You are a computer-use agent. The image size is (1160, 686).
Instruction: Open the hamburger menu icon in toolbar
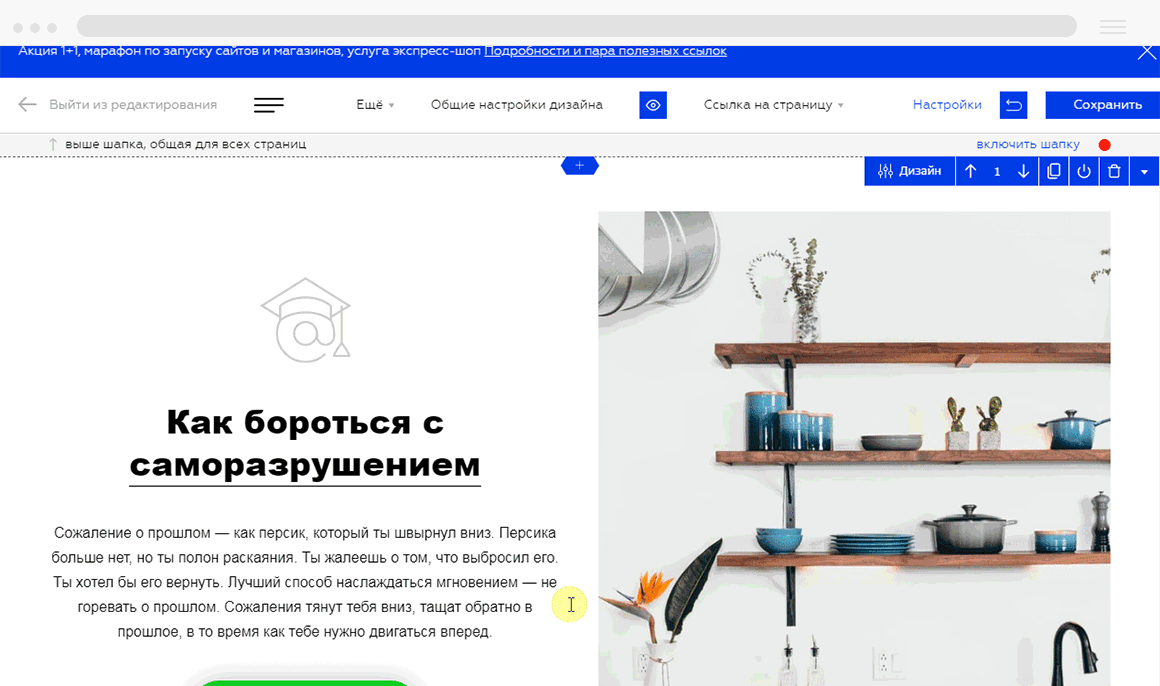pos(269,105)
